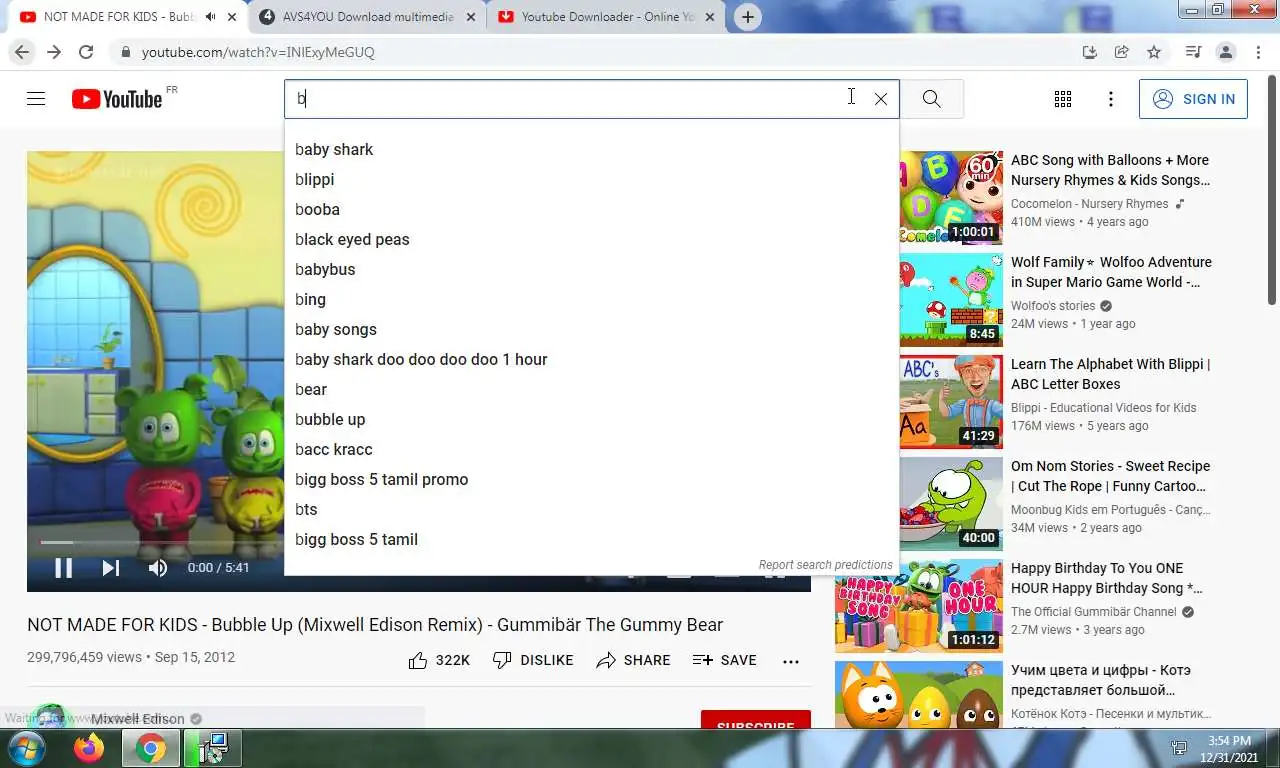Bookmark this page with the star
Screen dimensions: 1280x768
click(1154, 52)
